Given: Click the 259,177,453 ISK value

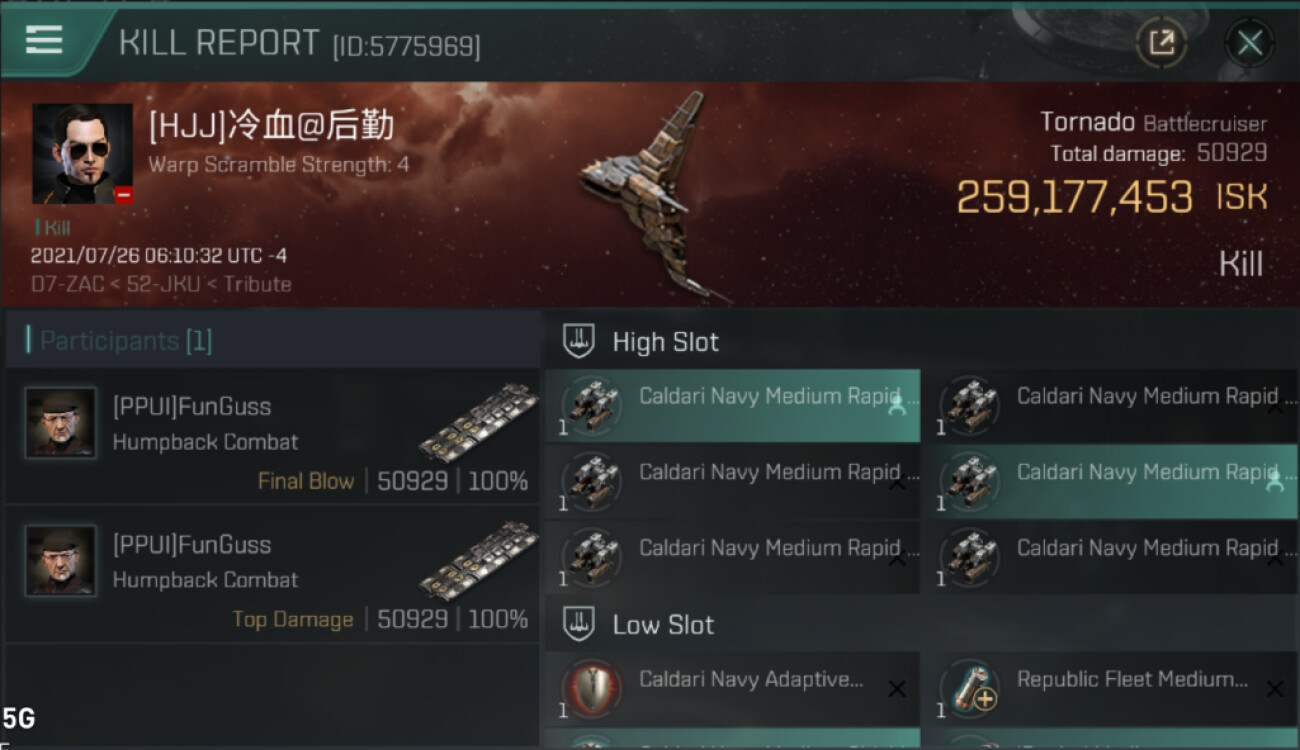Looking at the screenshot, I should coord(1074,197).
